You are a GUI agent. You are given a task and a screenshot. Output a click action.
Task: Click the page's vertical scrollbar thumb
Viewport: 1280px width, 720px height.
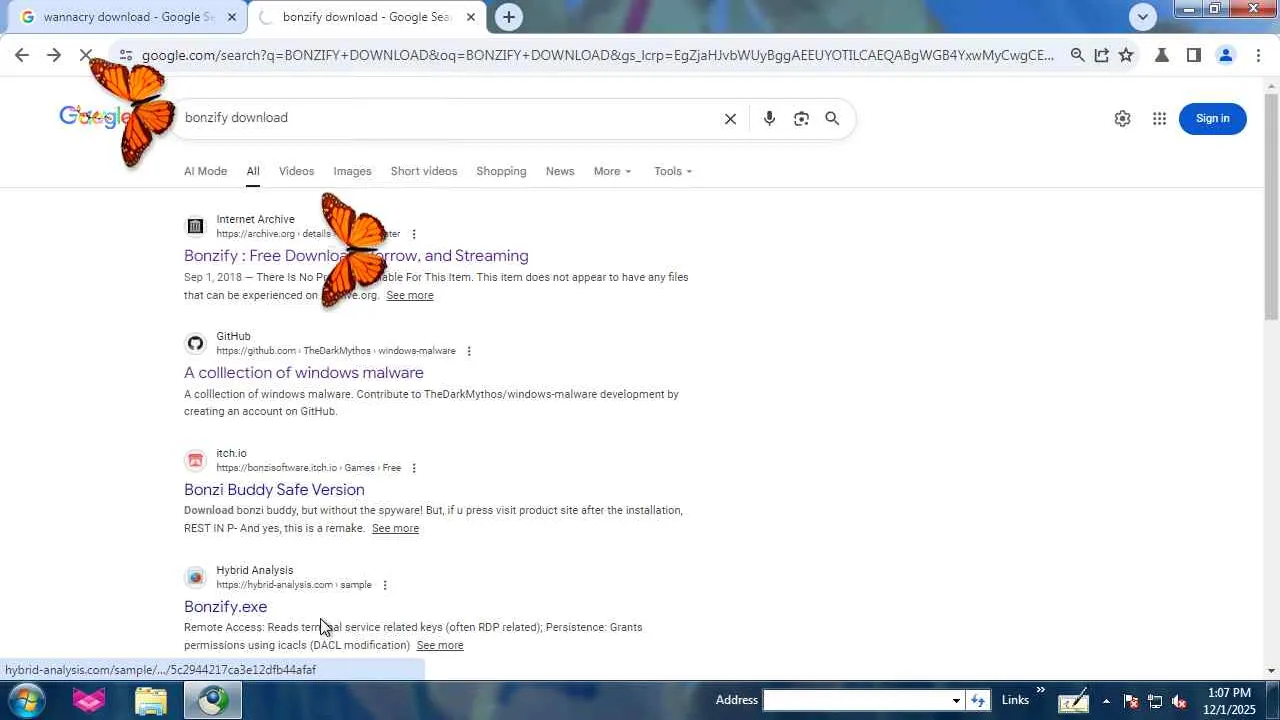tap(1271, 207)
